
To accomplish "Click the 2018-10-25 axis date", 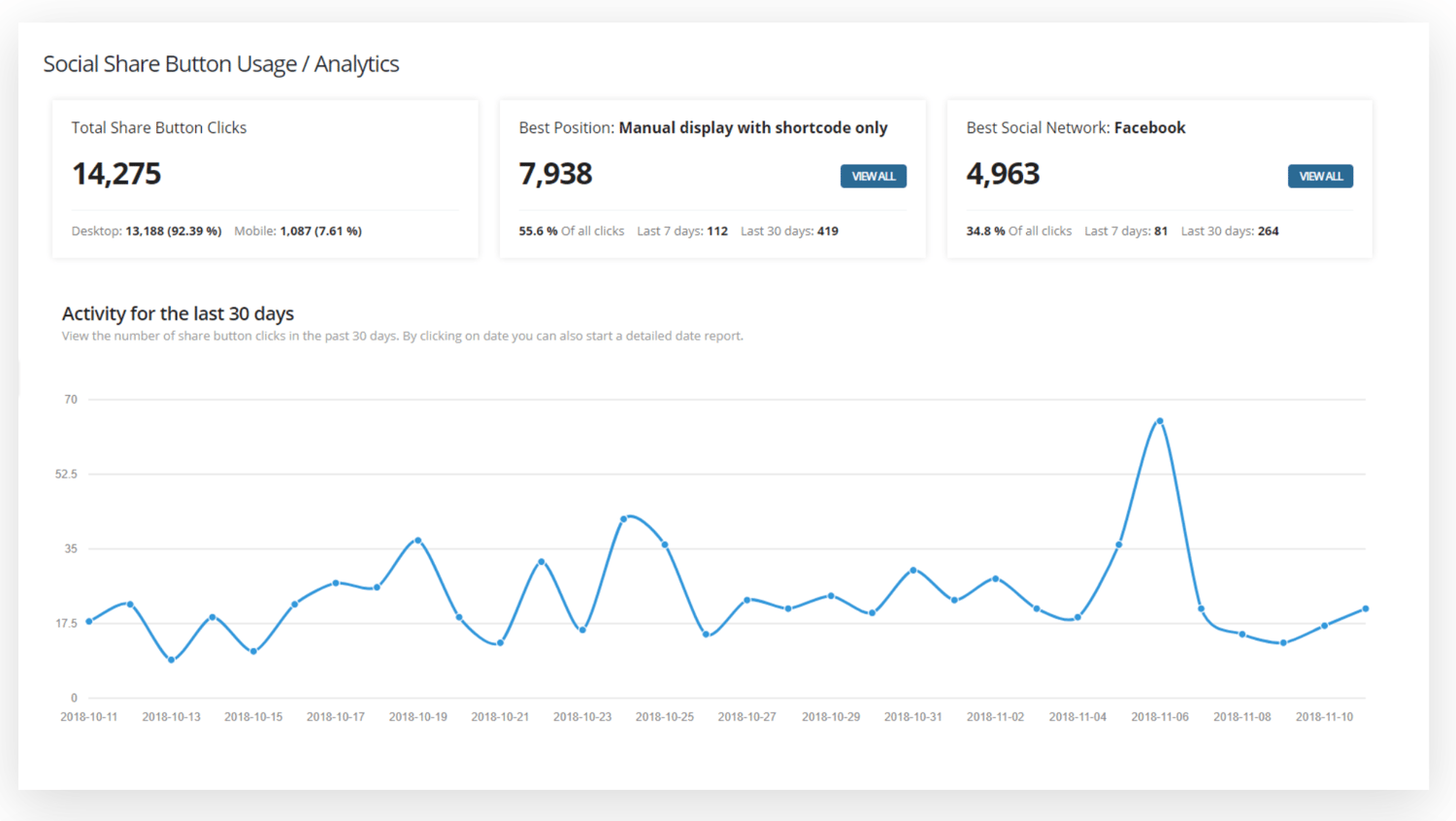I will coord(664,717).
